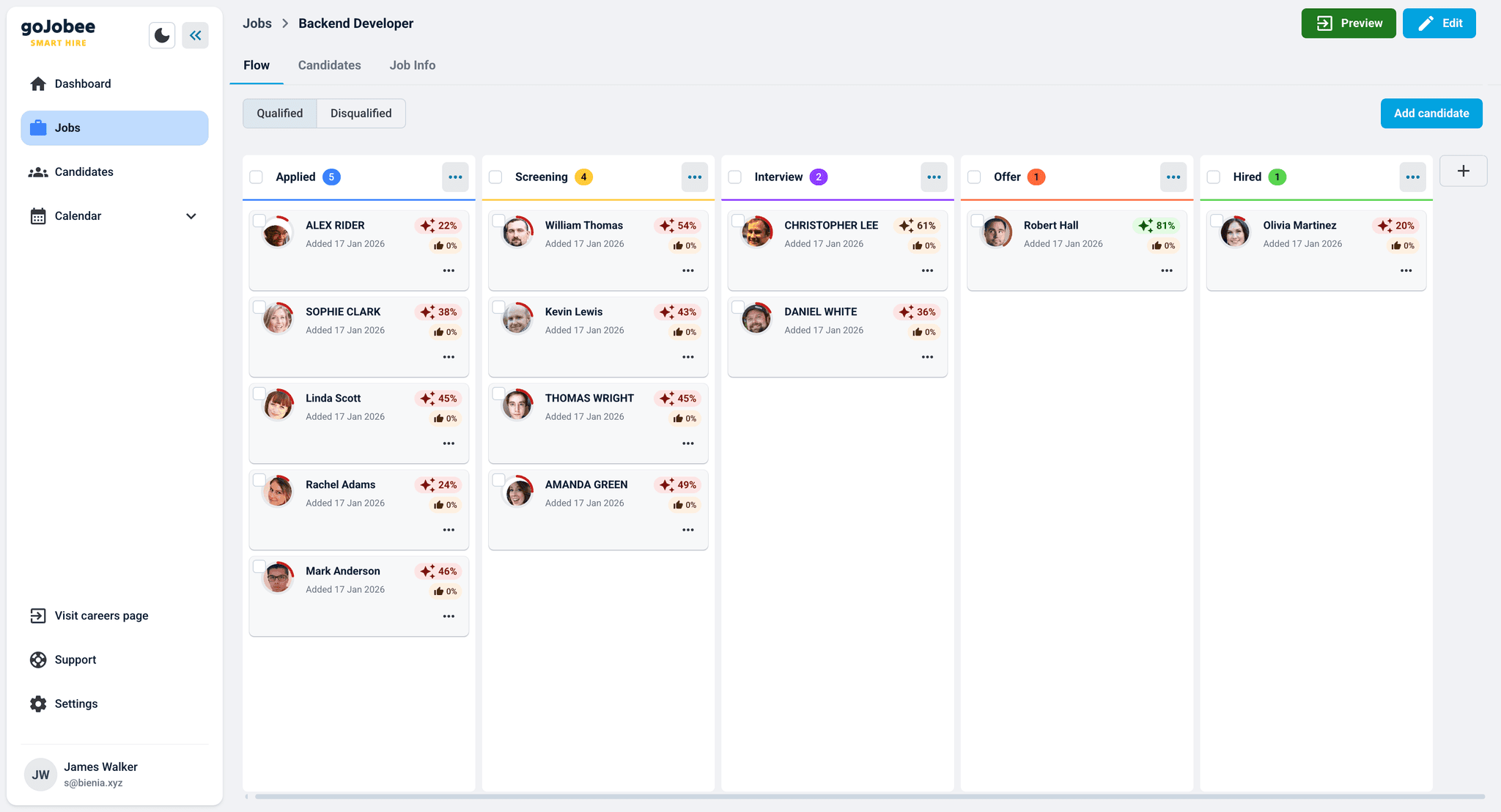Screen dimensions: 1501x812
Task: Add a new pipeline stage with the plus button
Action: [1463, 171]
